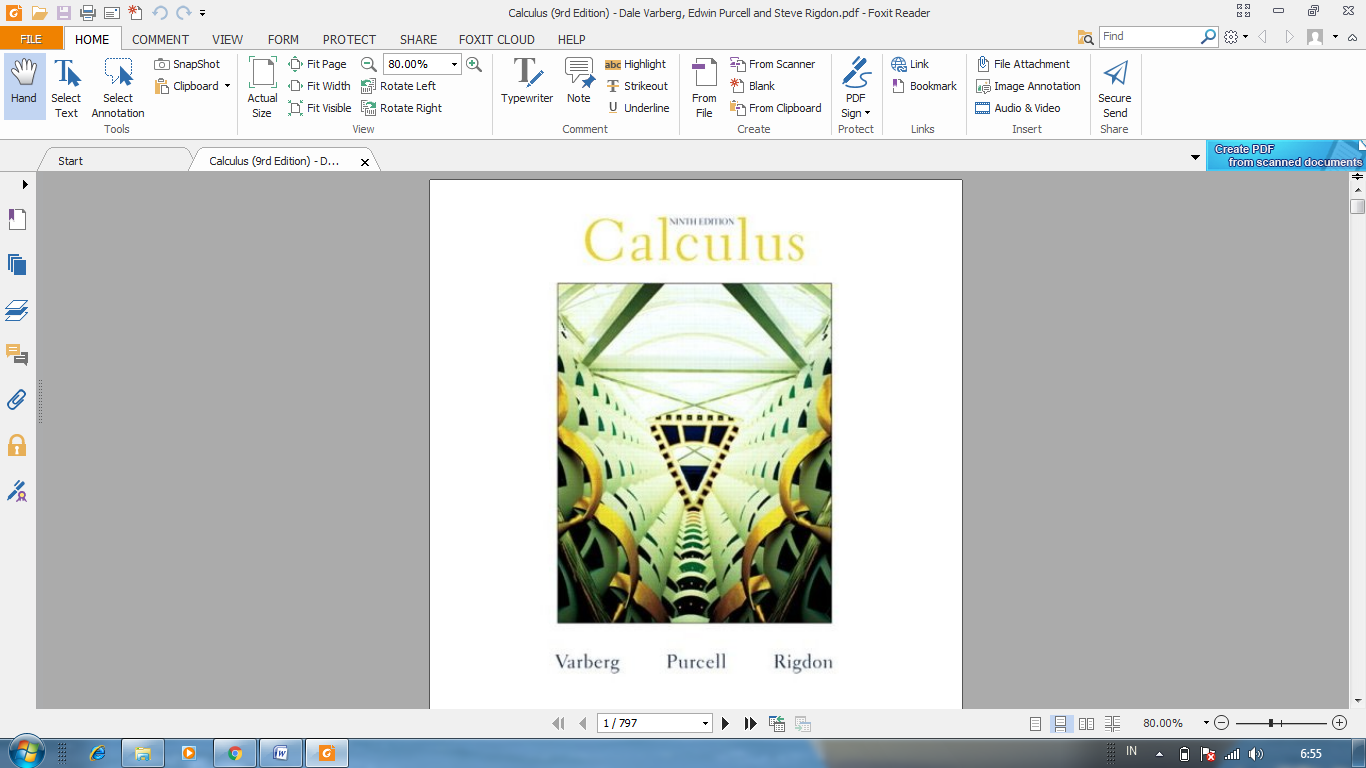Viewport: 1366px width, 768px height.
Task: Add a Note comment
Action: [579, 81]
